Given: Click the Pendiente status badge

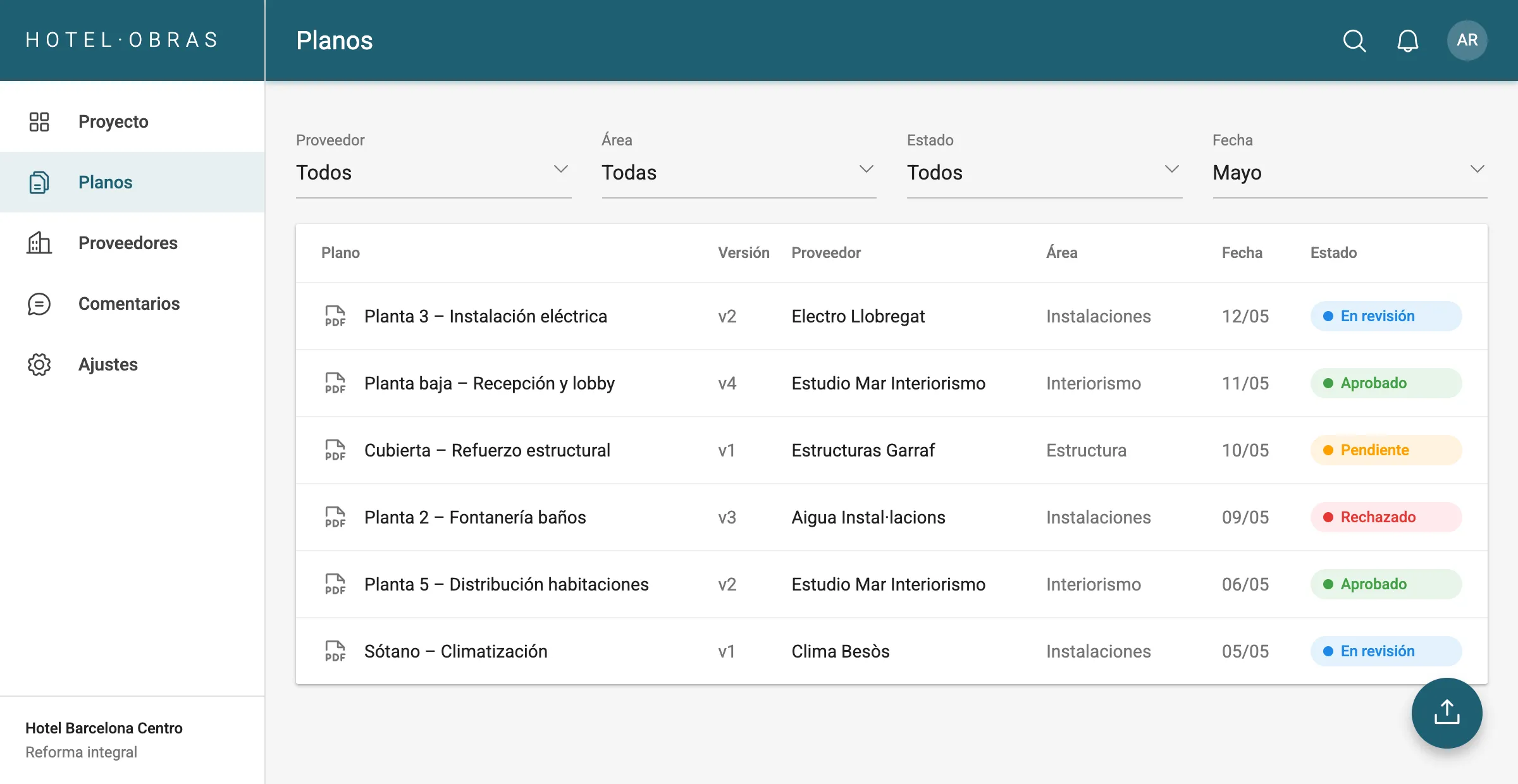Looking at the screenshot, I should pos(1386,450).
